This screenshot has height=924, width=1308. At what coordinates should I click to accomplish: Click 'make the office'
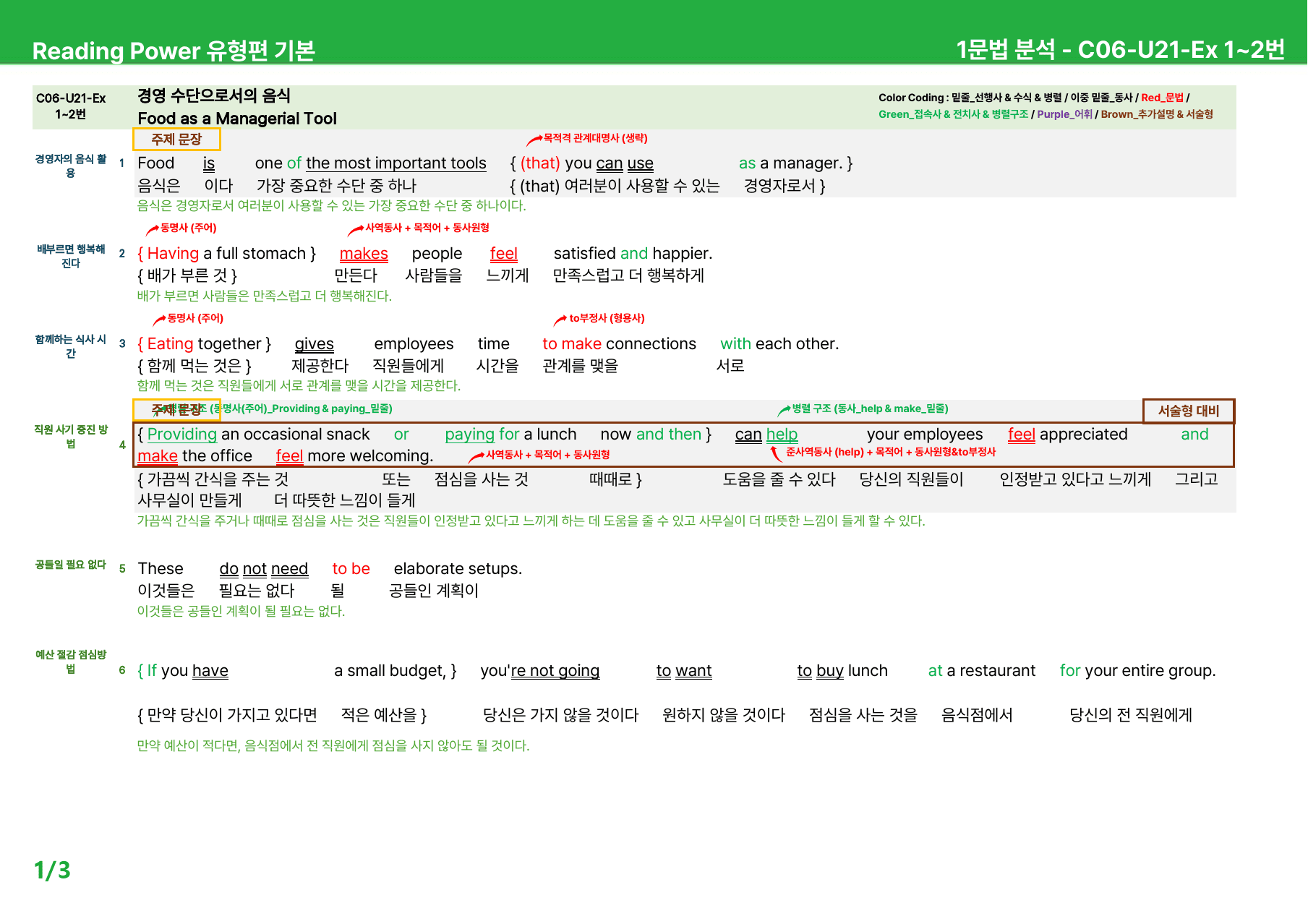pyautogui.click(x=195, y=456)
